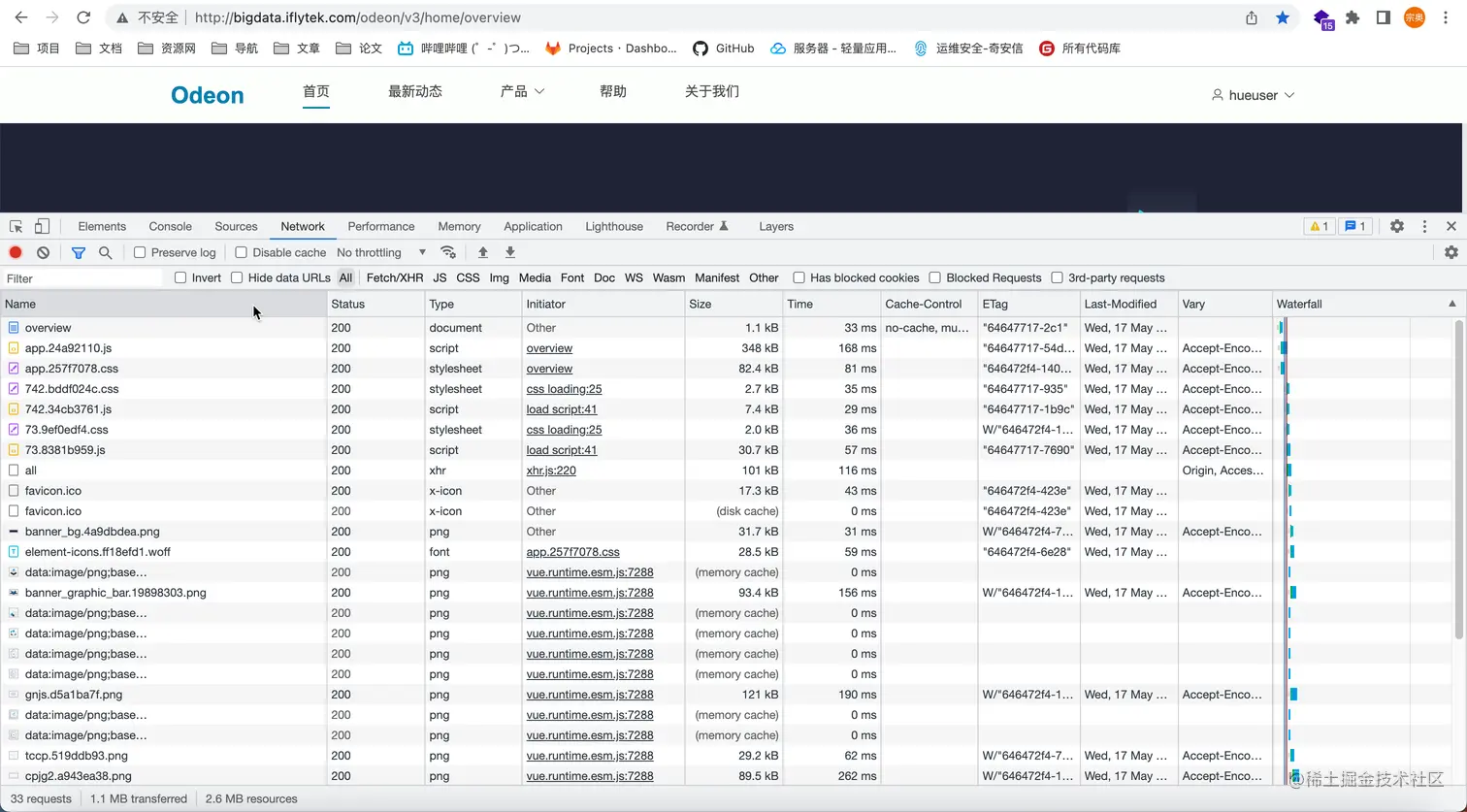Viewport: 1467px width, 812px height.
Task: Enable Disable cache checkbox
Action: click(241, 252)
